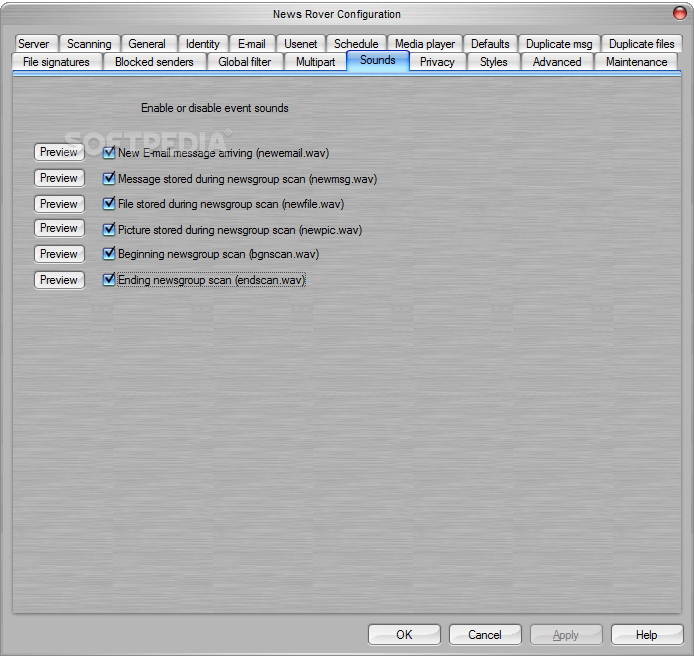Select the Blocked senders tab

(154, 62)
